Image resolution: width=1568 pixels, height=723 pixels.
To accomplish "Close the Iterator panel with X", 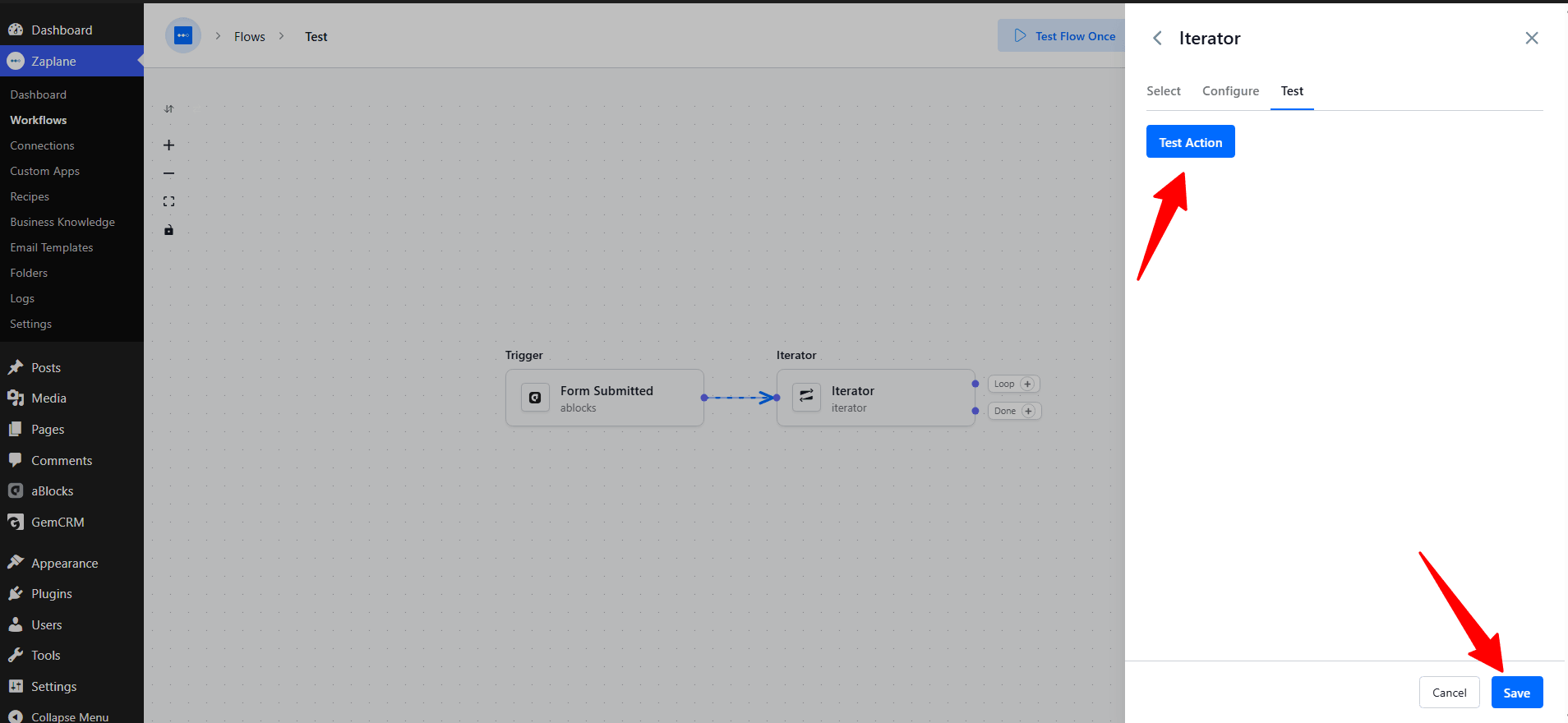I will click(x=1532, y=38).
